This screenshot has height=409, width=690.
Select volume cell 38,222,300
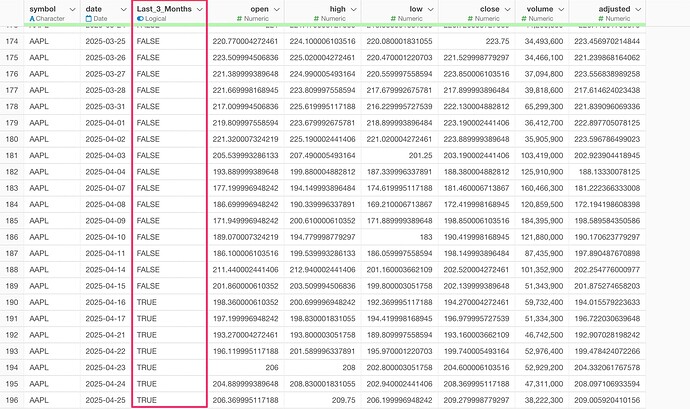tap(543, 400)
